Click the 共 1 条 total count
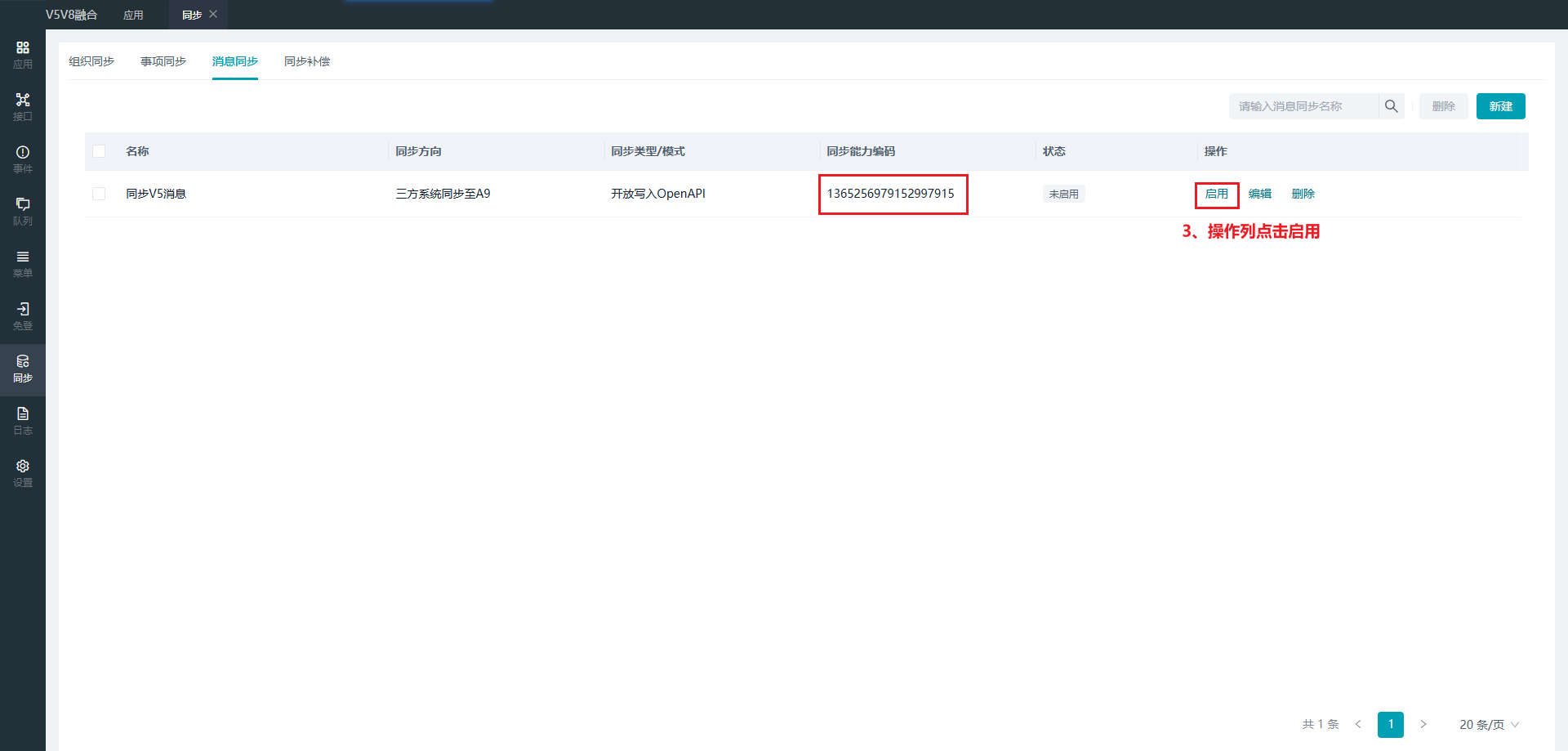 [x=1321, y=724]
